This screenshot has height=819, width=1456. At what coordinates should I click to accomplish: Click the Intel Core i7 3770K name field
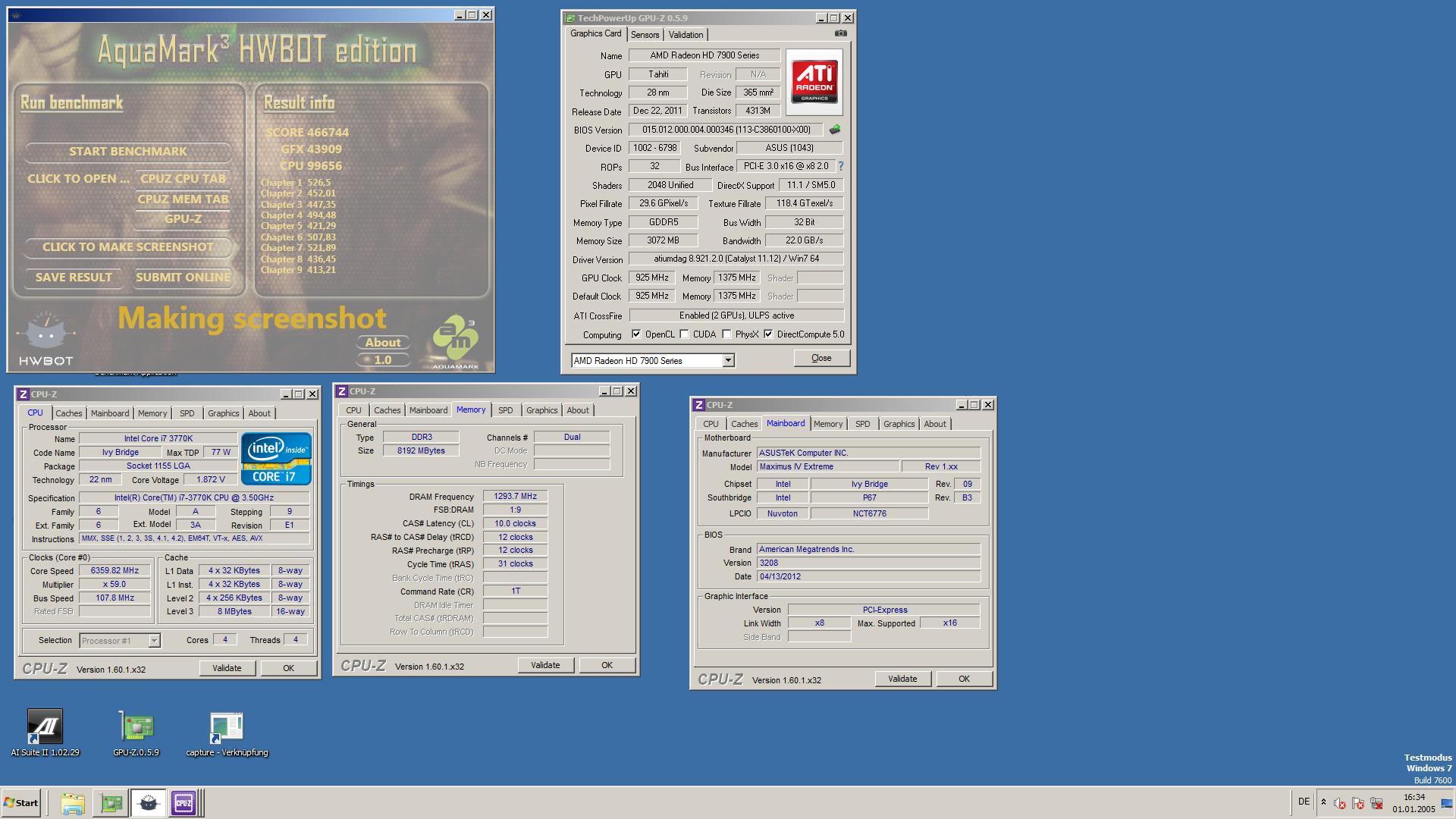pos(158,438)
